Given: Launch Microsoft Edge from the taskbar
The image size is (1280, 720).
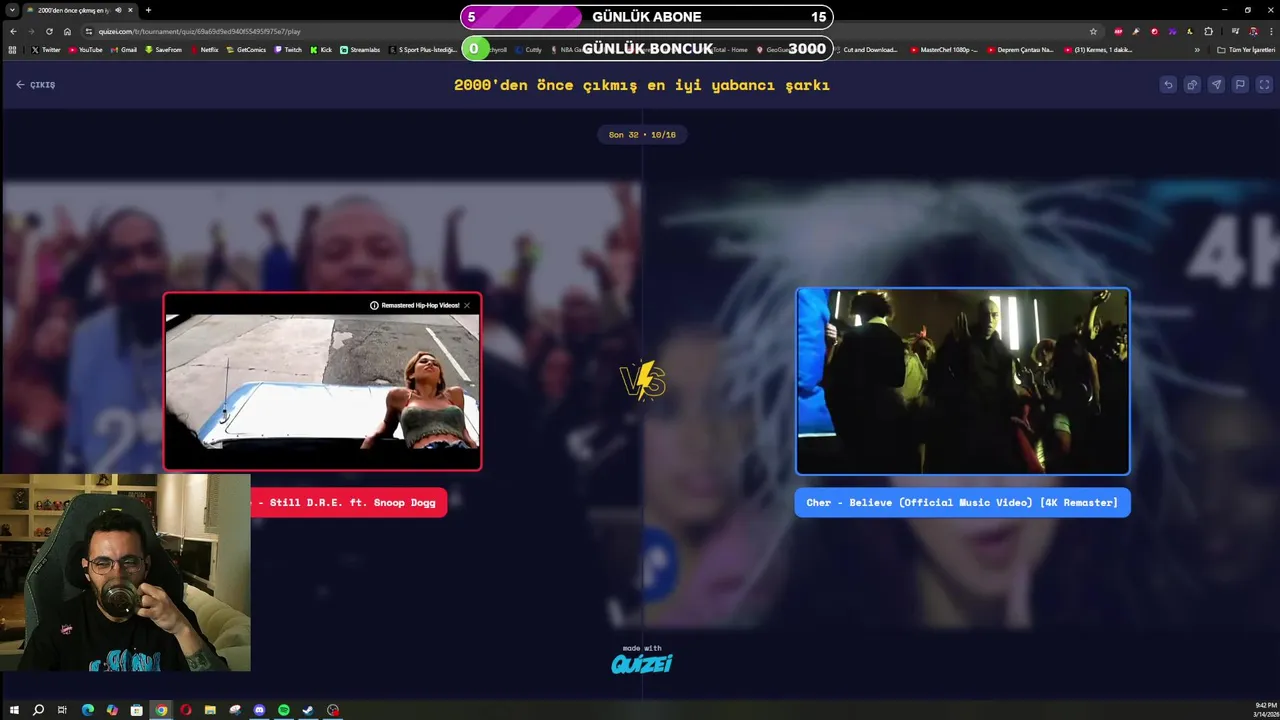Looking at the screenshot, I should pyautogui.click(x=88, y=710).
